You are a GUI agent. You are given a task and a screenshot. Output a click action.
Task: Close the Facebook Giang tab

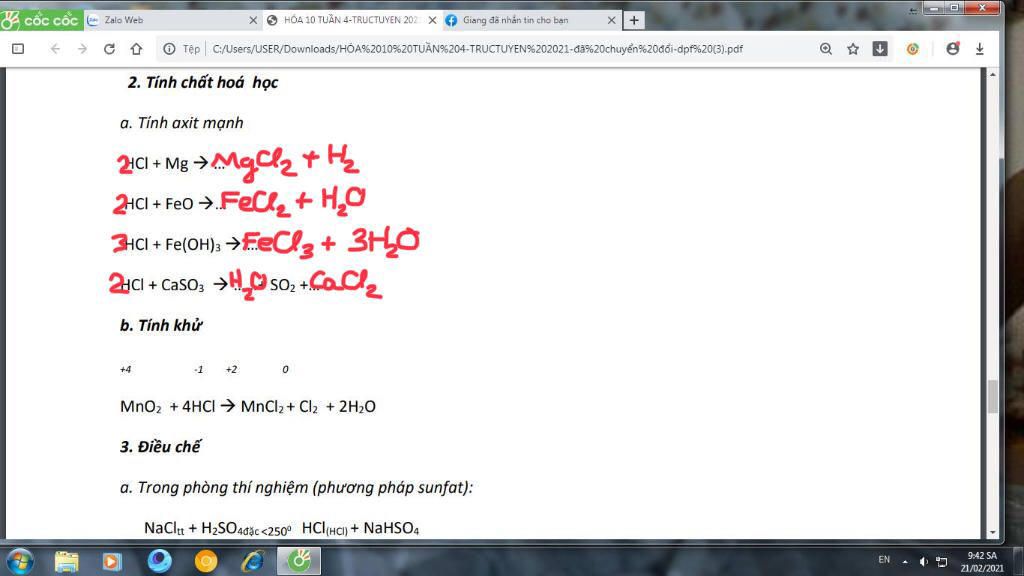[x=611, y=20]
